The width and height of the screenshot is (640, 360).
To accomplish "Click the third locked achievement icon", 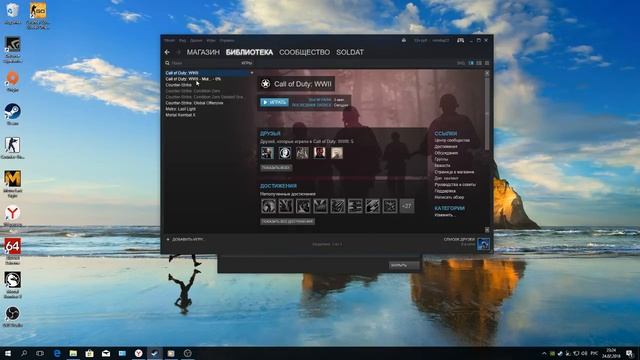I will (x=303, y=206).
